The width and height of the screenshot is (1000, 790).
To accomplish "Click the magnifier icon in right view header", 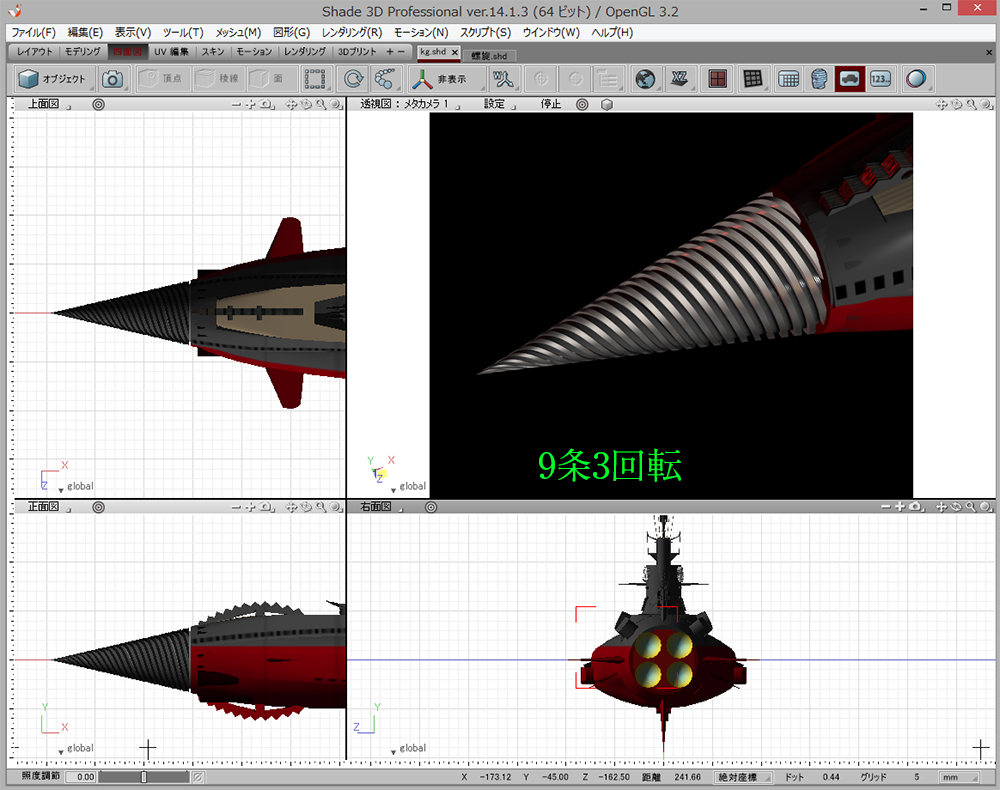I will [971, 507].
